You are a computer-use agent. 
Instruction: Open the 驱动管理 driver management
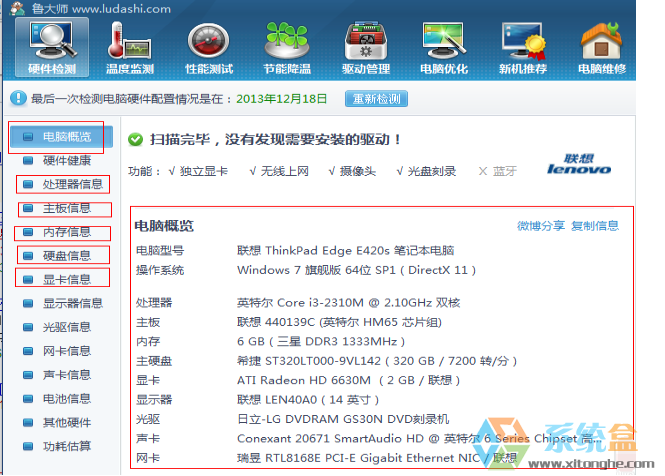point(366,48)
